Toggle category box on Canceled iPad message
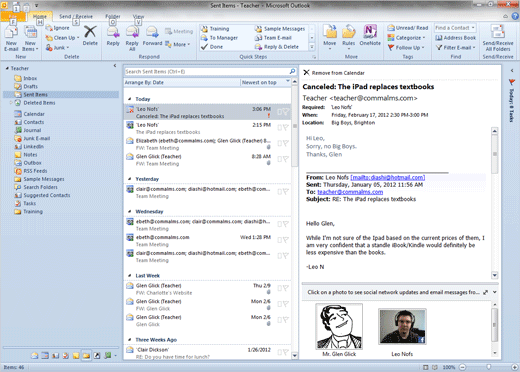The width and height of the screenshot is (520, 372). click(x=280, y=112)
